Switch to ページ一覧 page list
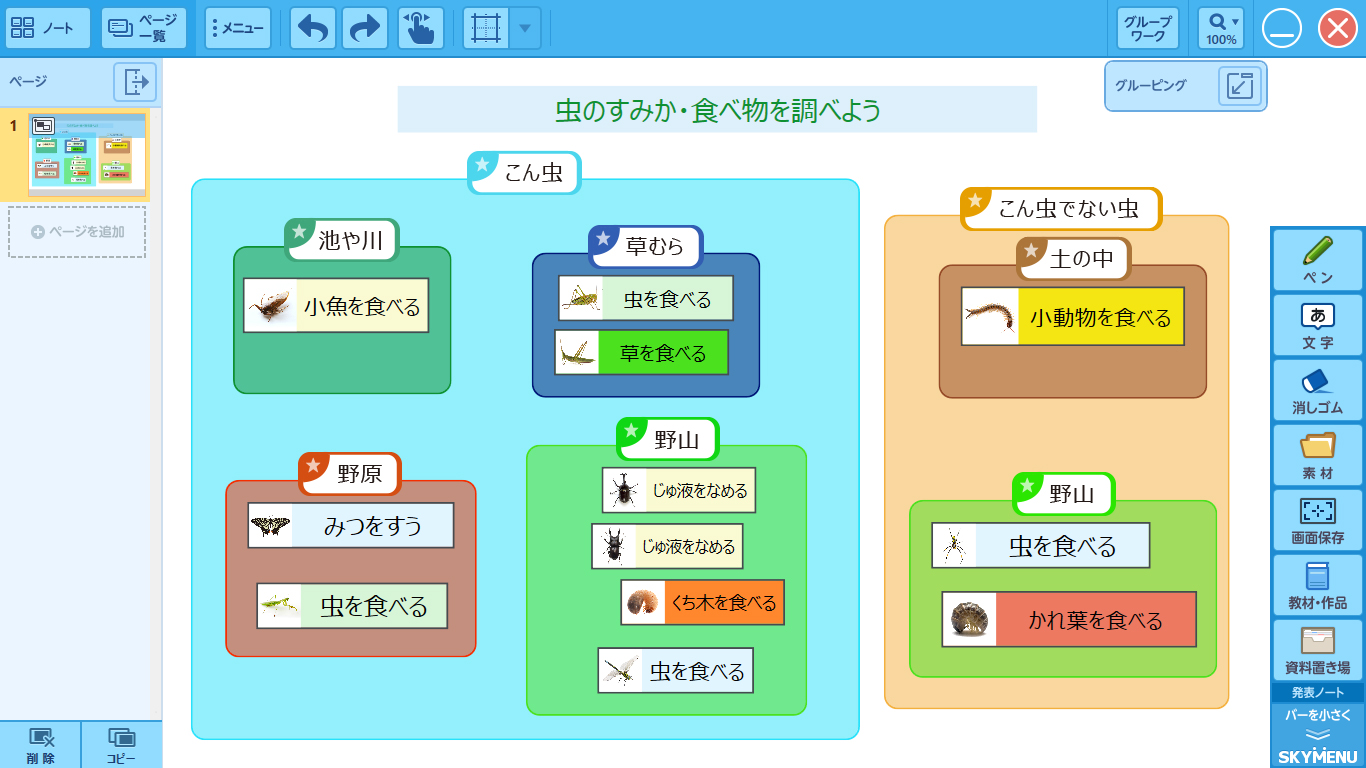The width and height of the screenshot is (1366, 768). coord(144,28)
